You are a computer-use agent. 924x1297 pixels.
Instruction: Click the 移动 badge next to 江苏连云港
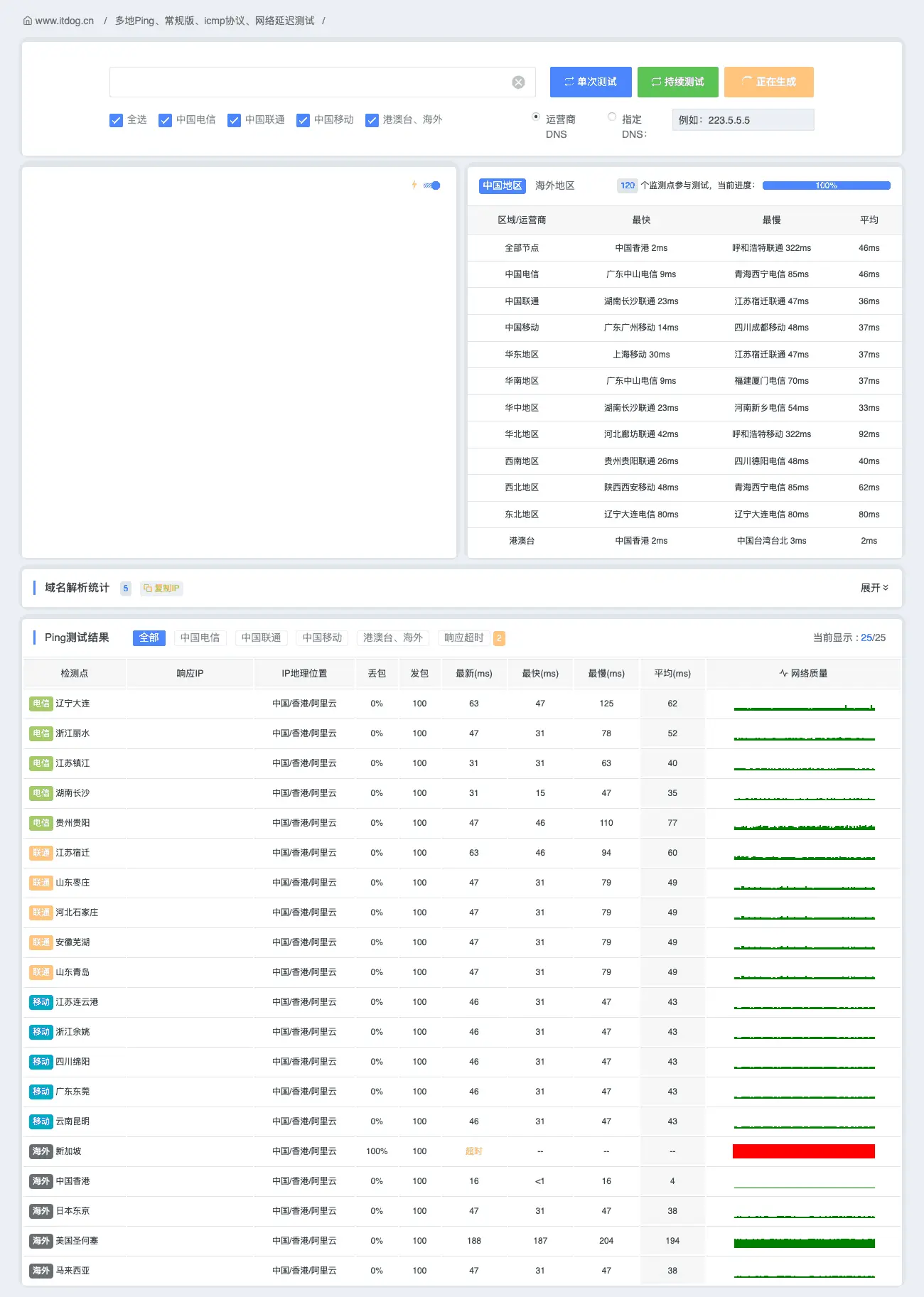point(41,1002)
